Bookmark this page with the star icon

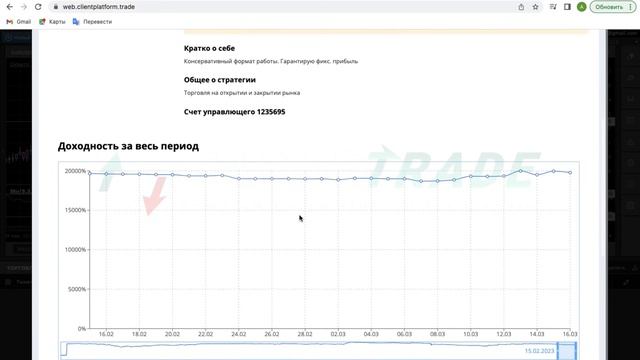tap(536, 7)
